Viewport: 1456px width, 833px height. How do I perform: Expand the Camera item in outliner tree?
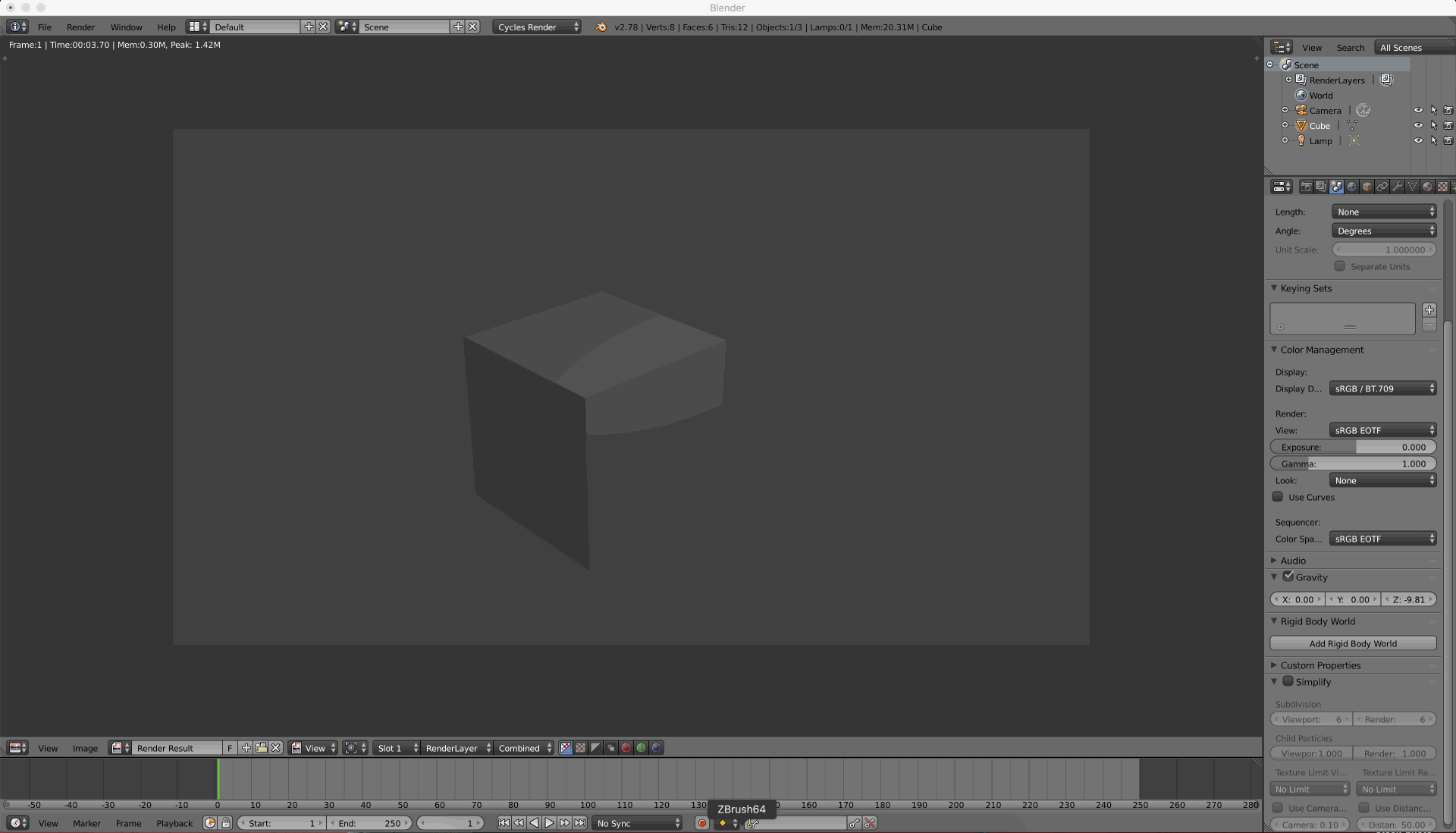coord(1285,110)
